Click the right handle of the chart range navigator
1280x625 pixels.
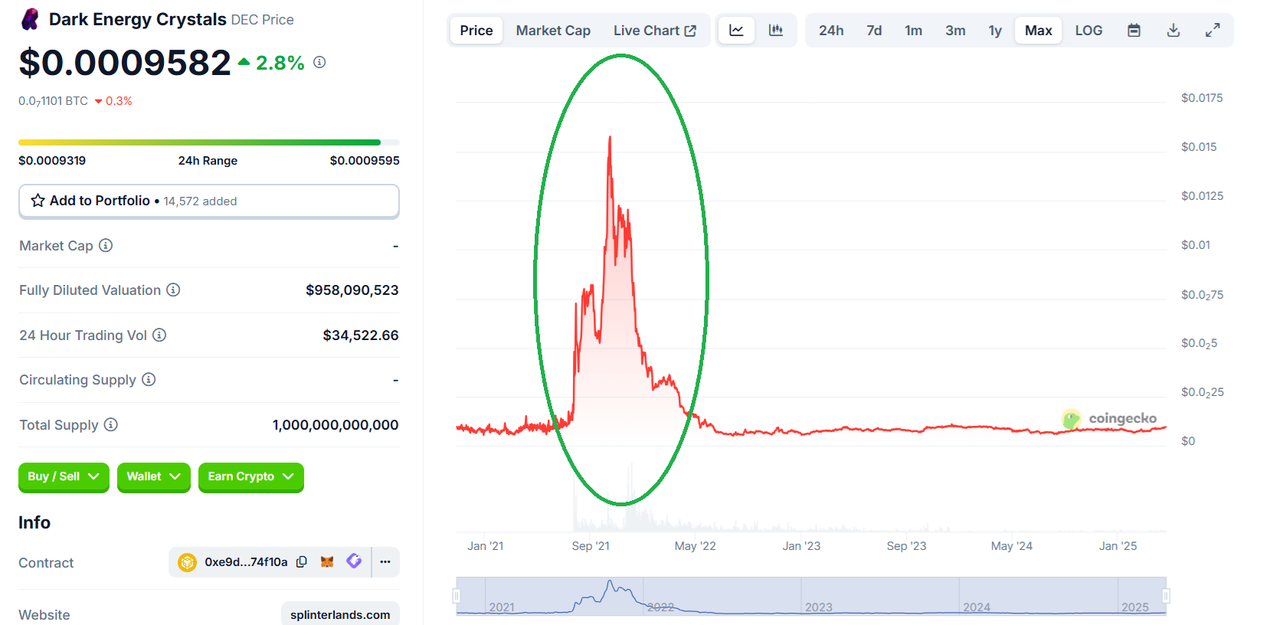(x=1166, y=596)
